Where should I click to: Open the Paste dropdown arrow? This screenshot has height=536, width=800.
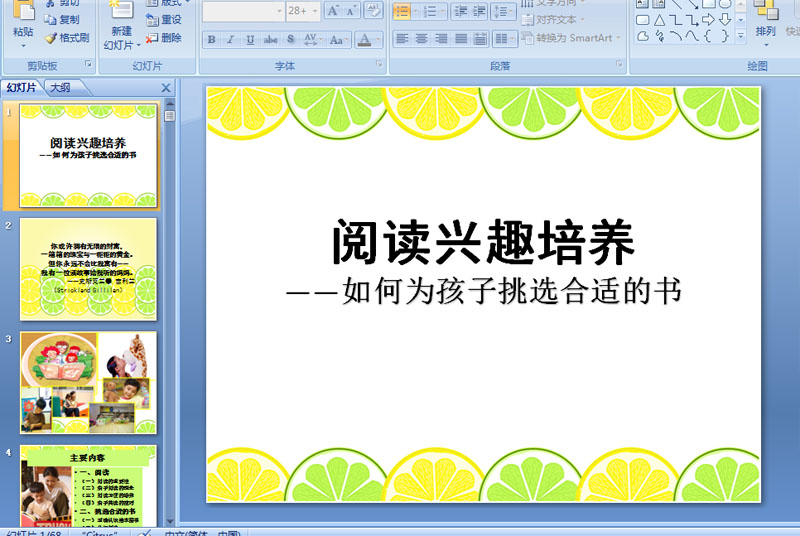[x=23, y=46]
